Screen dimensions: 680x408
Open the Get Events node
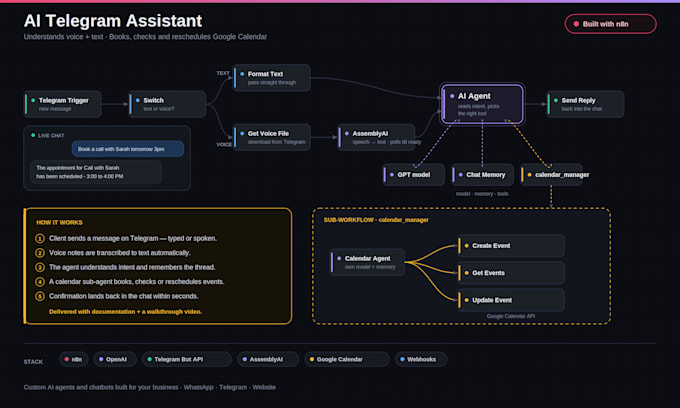pos(511,273)
